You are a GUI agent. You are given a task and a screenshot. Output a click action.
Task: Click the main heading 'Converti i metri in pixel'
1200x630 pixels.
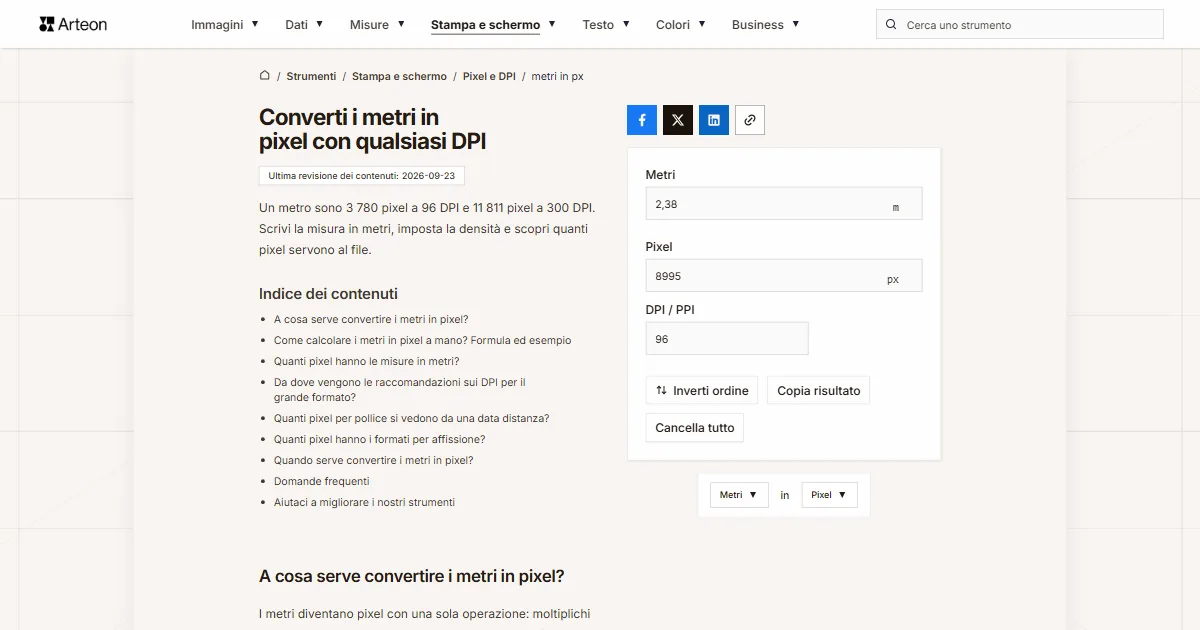pyautogui.click(x=373, y=130)
